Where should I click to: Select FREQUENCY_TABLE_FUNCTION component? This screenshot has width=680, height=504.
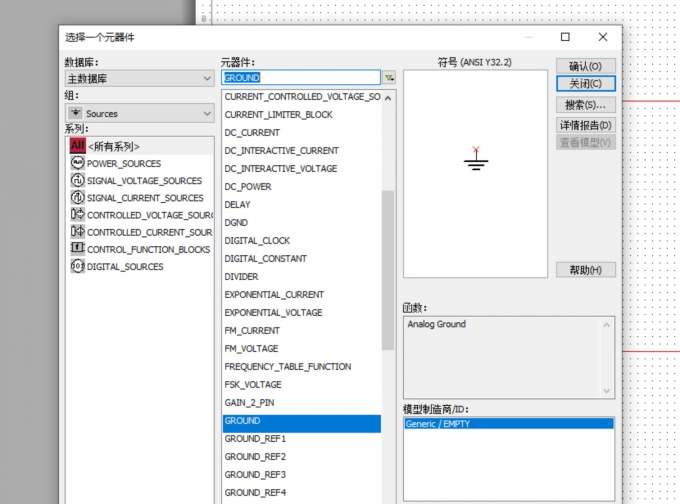(x=302, y=367)
